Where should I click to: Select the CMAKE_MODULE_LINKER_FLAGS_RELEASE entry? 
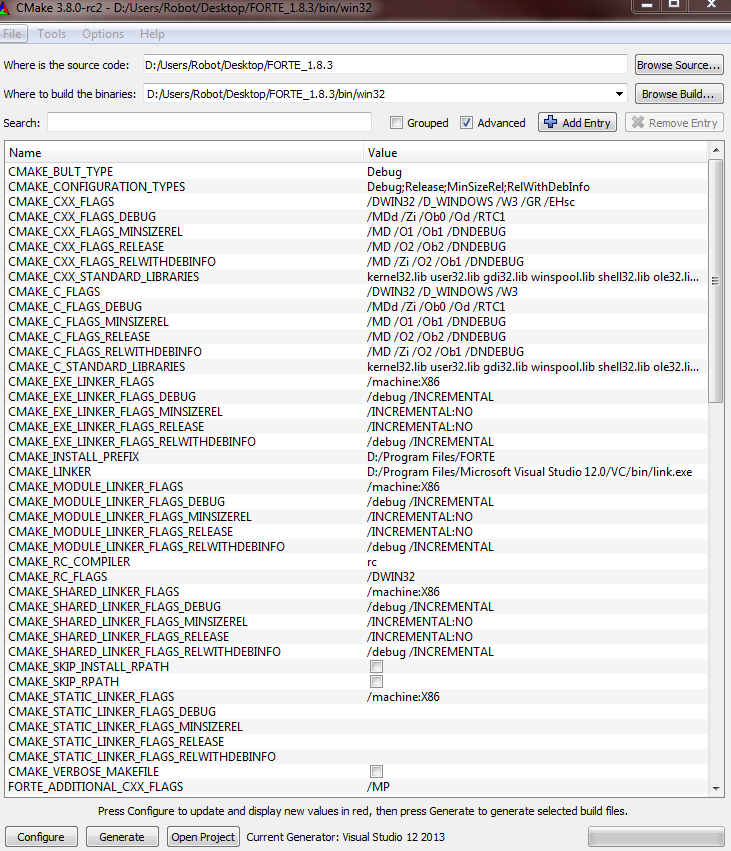point(120,532)
